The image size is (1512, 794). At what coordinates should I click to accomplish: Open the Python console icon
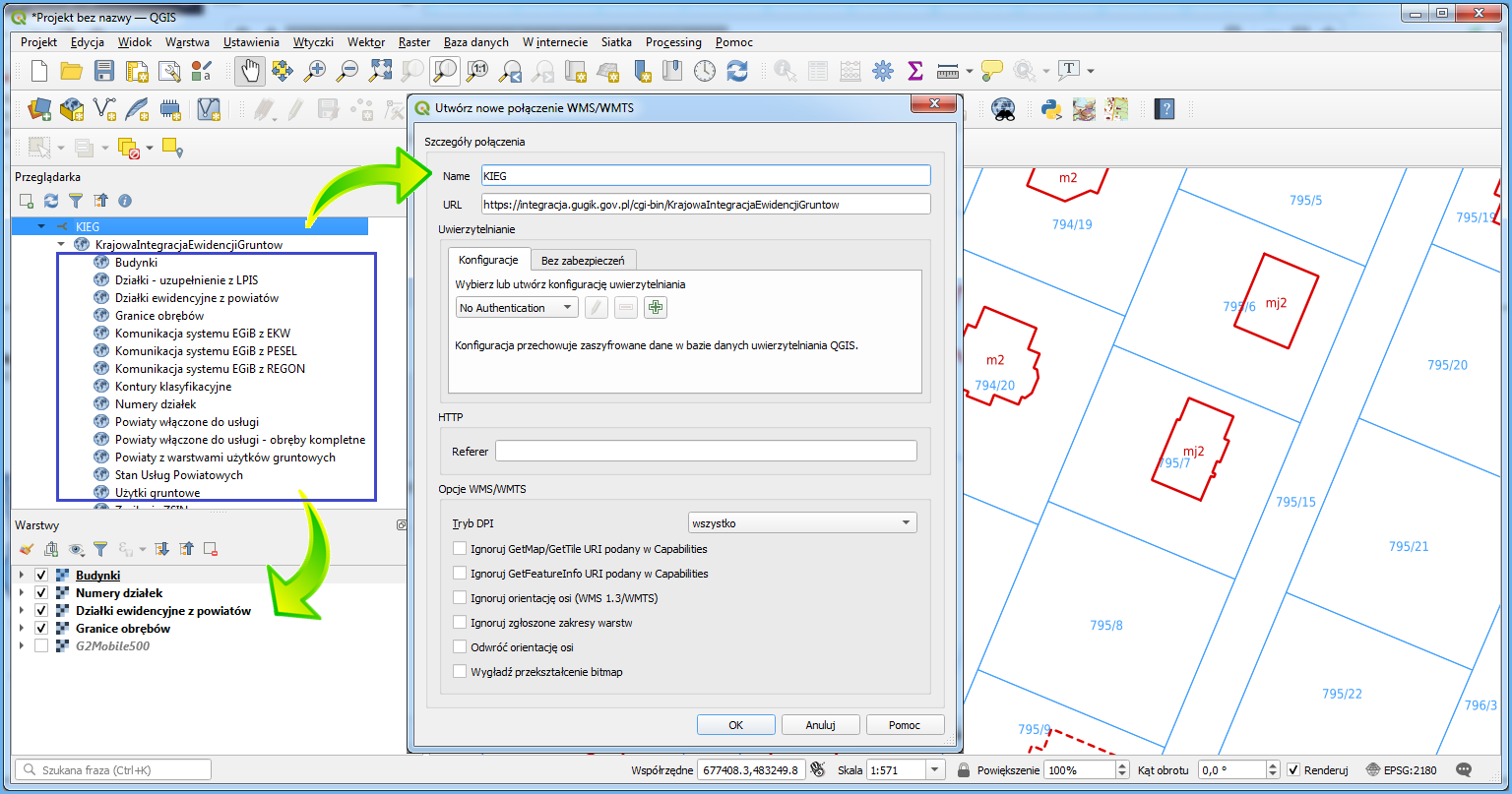point(1051,109)
